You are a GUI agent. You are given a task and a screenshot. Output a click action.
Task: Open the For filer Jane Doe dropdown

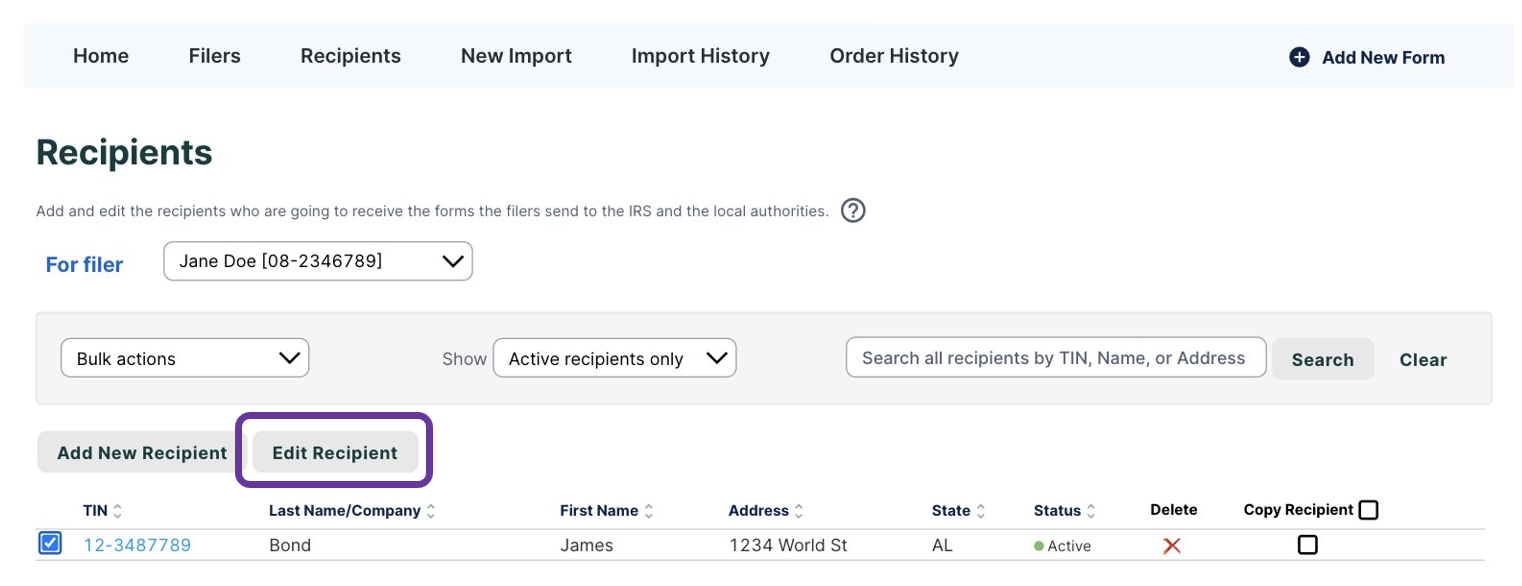[x=318, y=261]
